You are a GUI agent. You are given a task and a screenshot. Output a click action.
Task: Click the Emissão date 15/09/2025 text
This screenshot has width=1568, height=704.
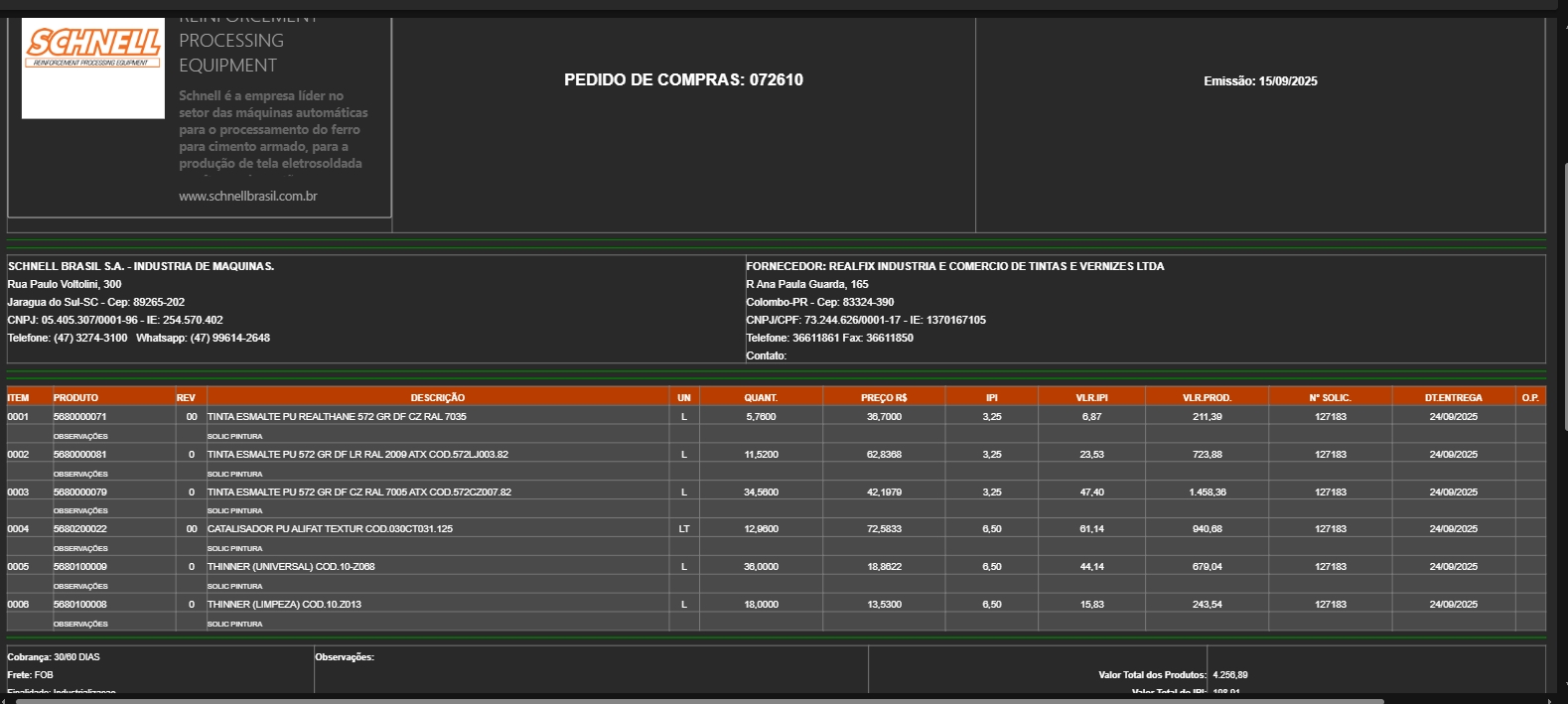coord(1260,81)
